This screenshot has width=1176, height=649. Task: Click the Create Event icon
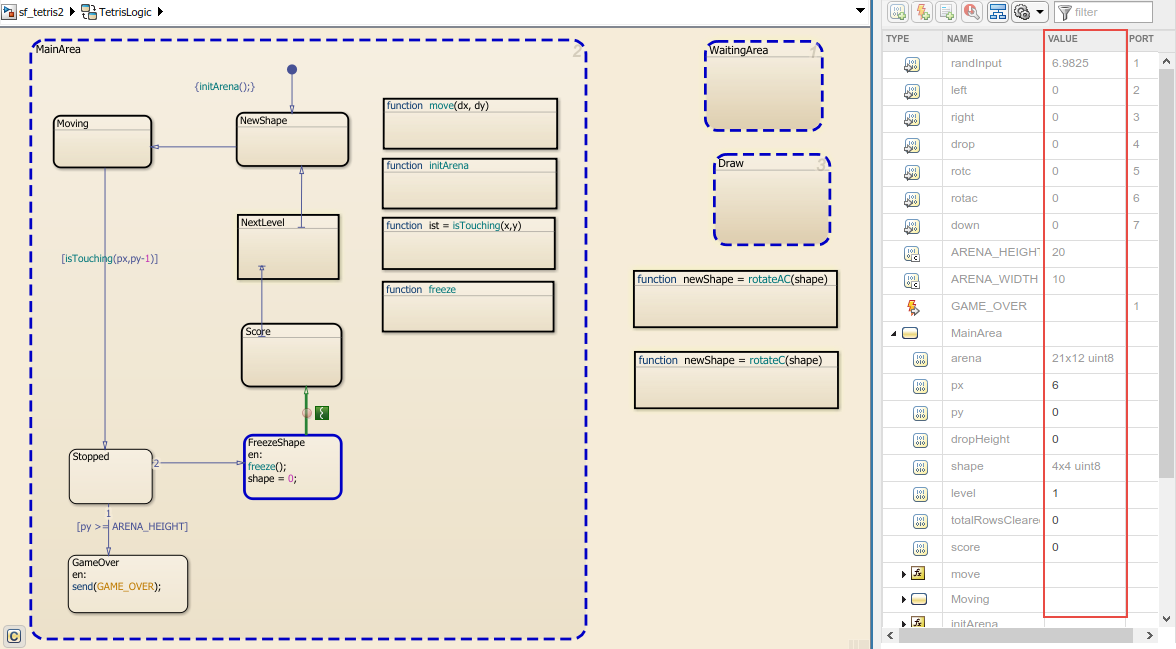pos(921,11)
